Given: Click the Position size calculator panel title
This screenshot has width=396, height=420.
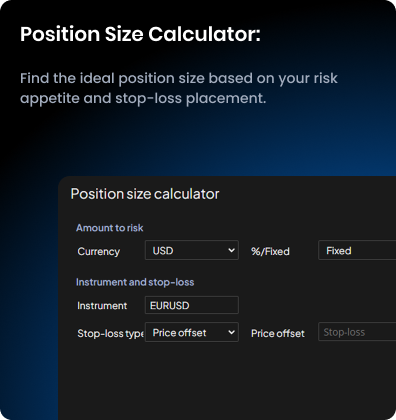Looking at the screenshot, I should click(x=145, y=194).
